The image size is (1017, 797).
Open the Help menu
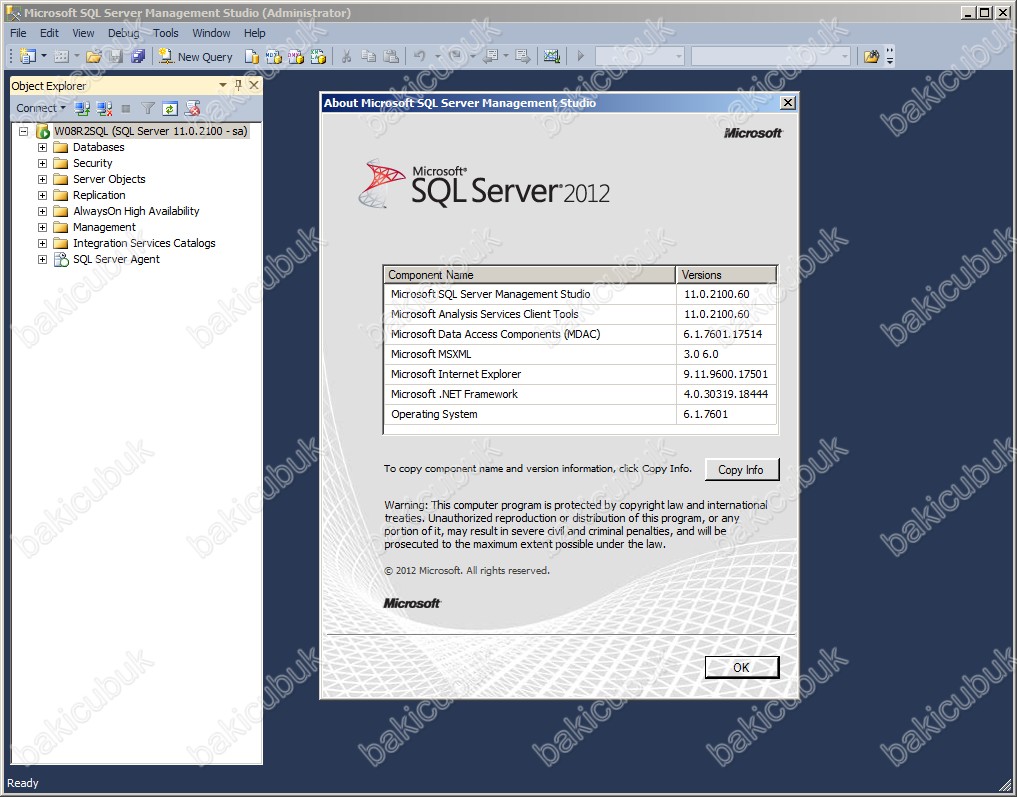click(254, 33)
